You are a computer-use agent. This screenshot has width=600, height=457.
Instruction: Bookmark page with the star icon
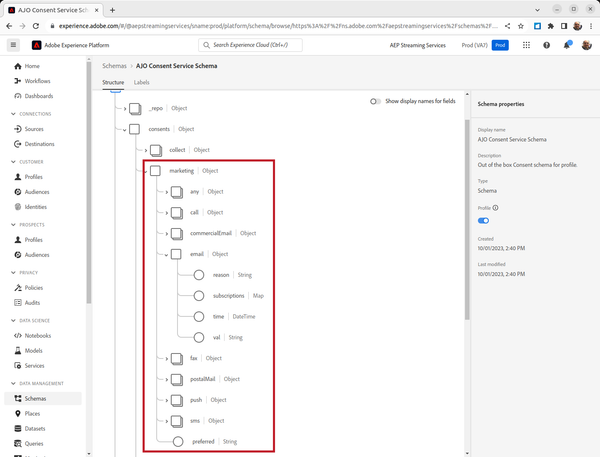[521, 26]
